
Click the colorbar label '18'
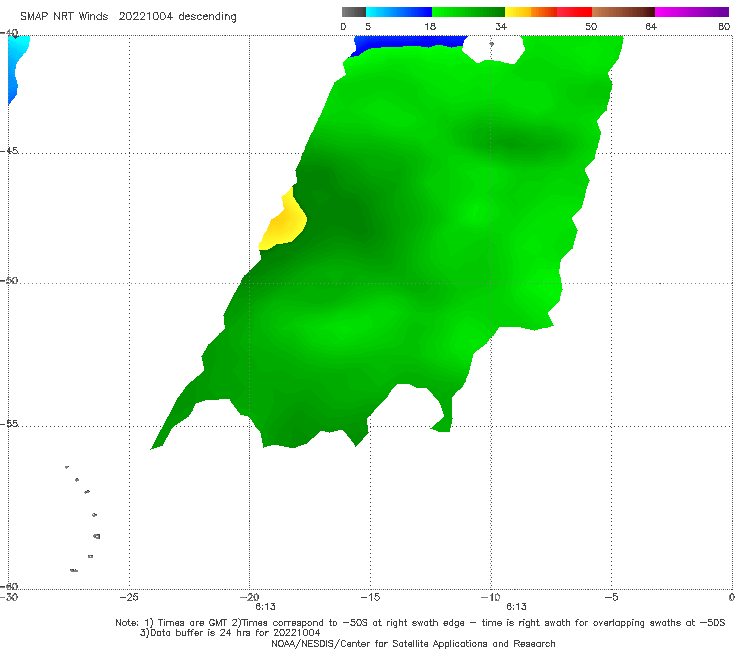pos(430,26)
